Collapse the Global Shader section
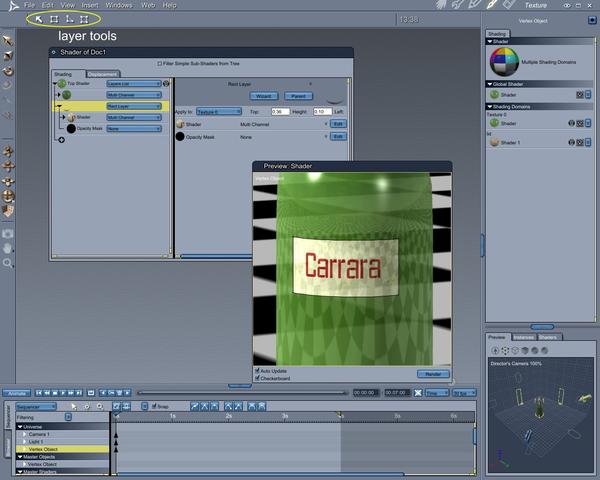This screenshot has height=480, width=600. (490, 84)
